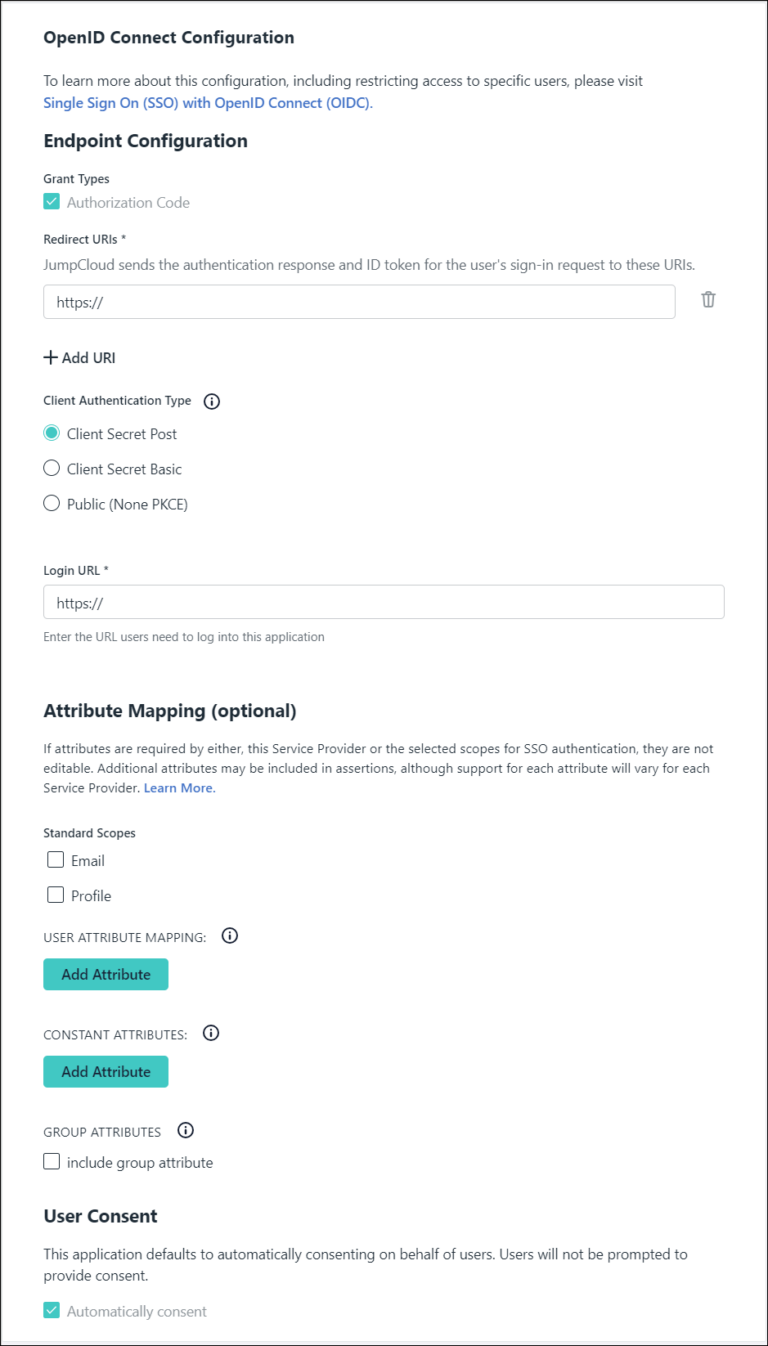Screen dimensions: 768x1346
Task: Toggle the Automatically consent checkbox
Action: pos(51,1310)
